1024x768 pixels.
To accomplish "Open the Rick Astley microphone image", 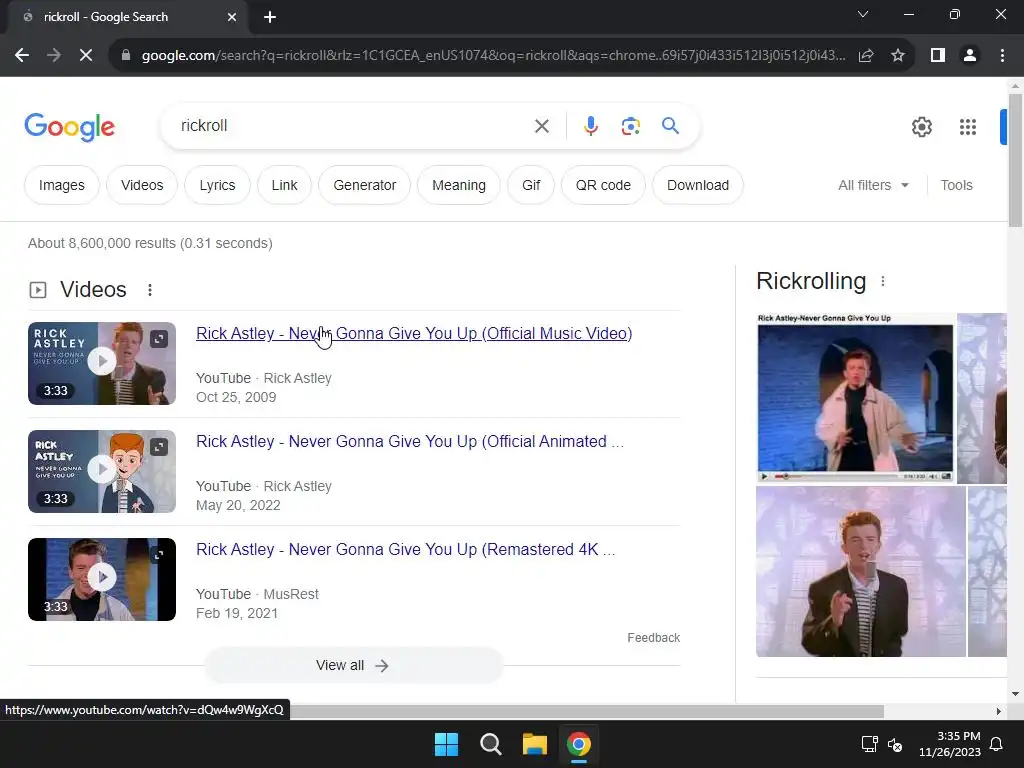I will [x=860, y=571].
